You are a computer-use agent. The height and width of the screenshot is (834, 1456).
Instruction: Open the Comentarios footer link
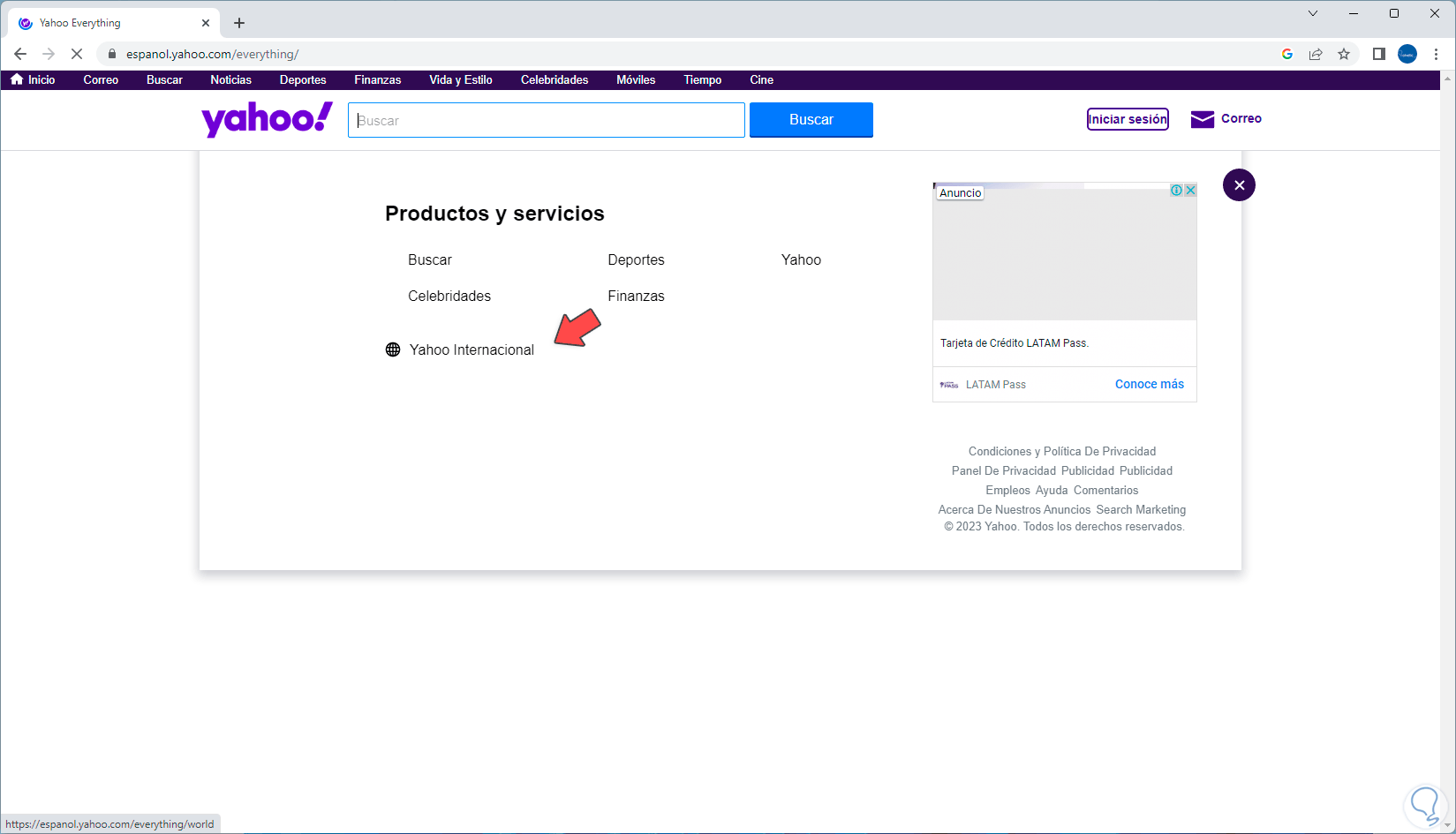(1106, 490)
